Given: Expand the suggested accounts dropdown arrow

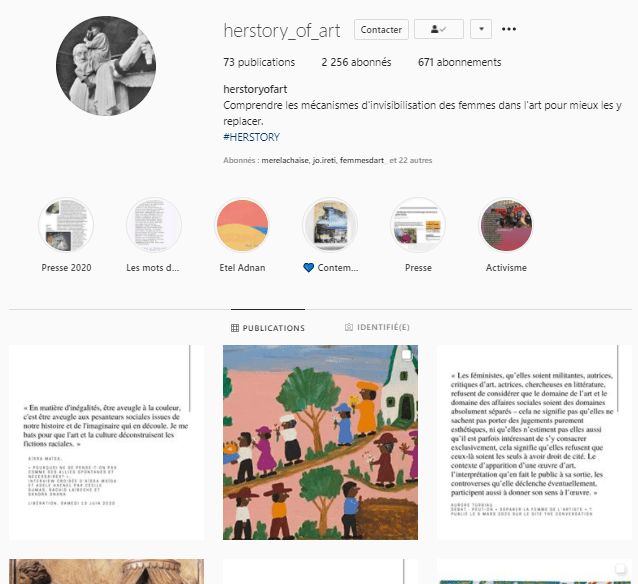Looking at the screenshot, I should coord(481,29).
